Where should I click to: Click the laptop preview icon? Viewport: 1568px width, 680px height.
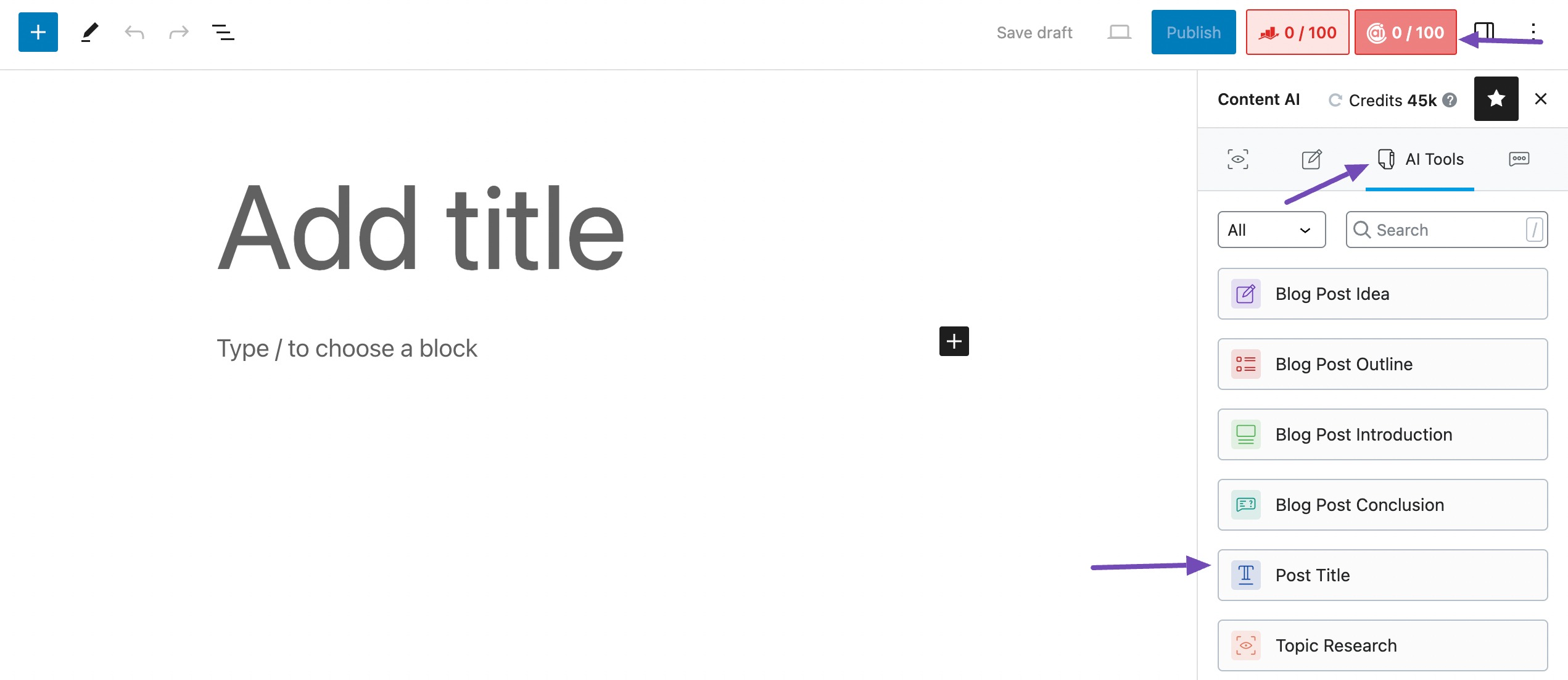click(x=1119, y=32)
